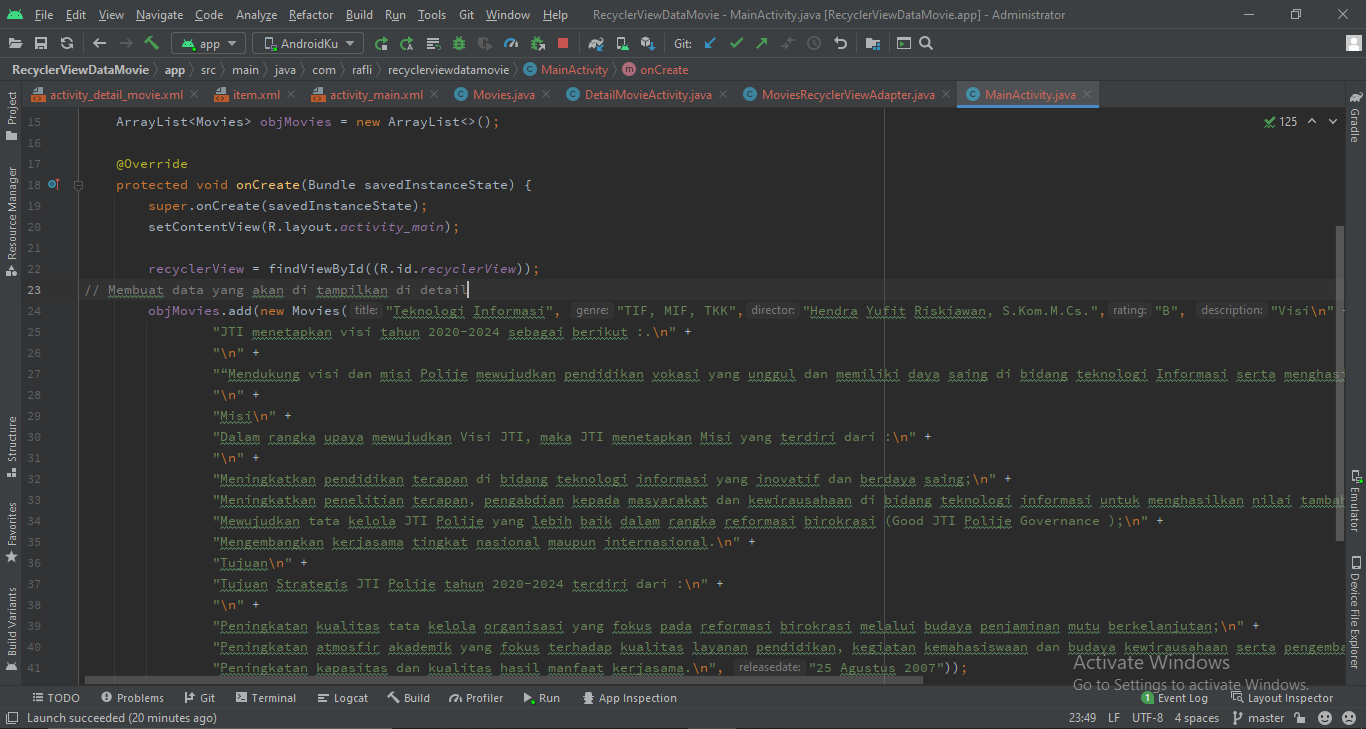Expand inspection widget up chevron
The image size is (1366, 729).
[1312, 121]
